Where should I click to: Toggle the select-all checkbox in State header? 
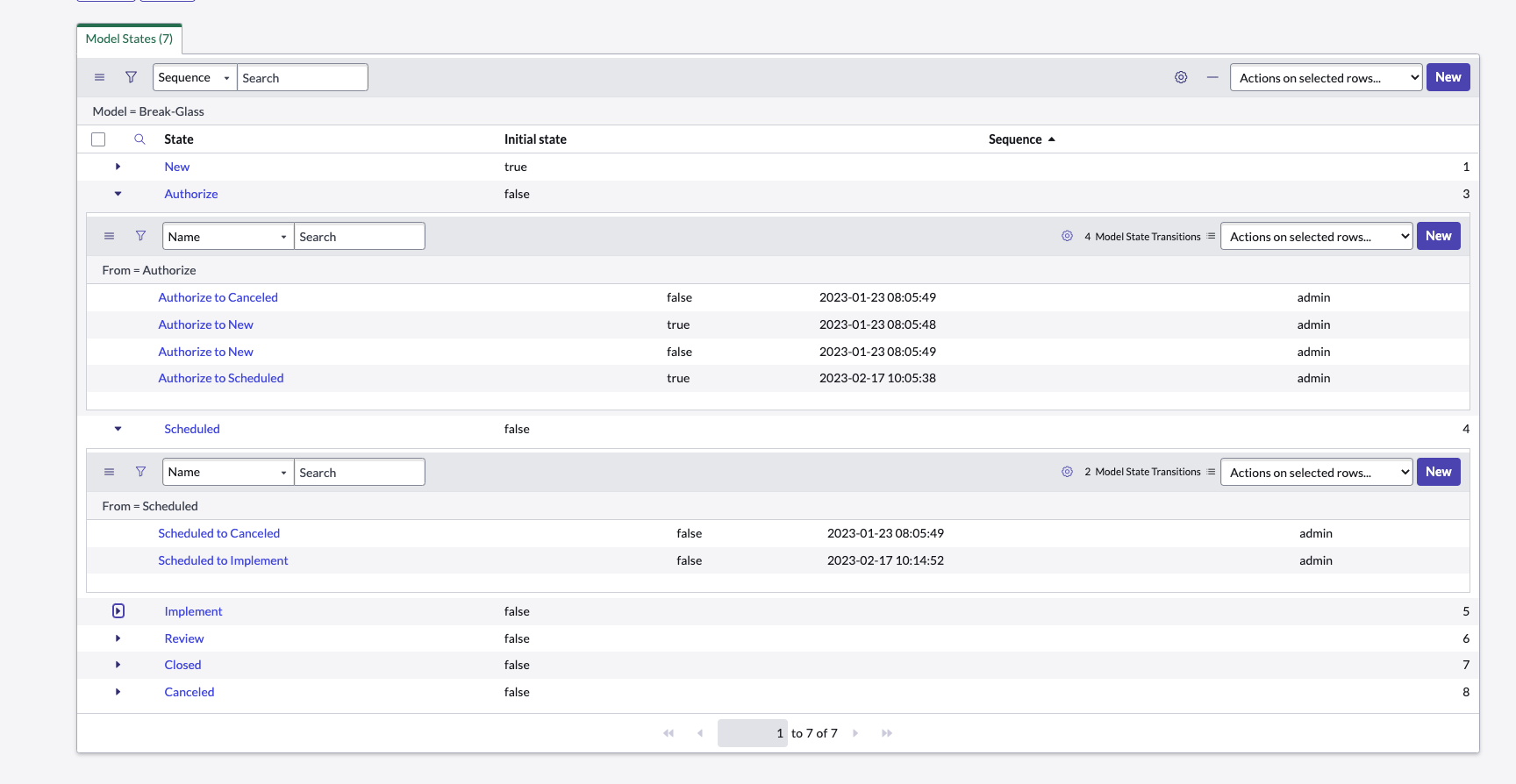pos(98,139)
